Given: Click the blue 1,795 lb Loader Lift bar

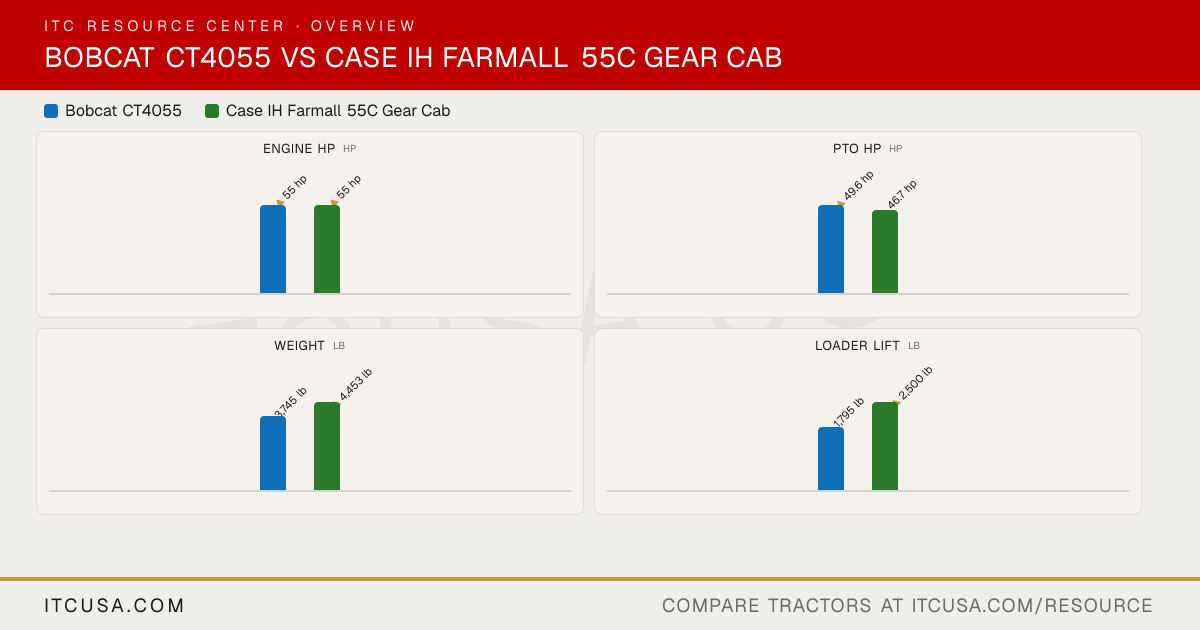Looking at the screenshot, I should pyautogui.click(x=831, y=458).
